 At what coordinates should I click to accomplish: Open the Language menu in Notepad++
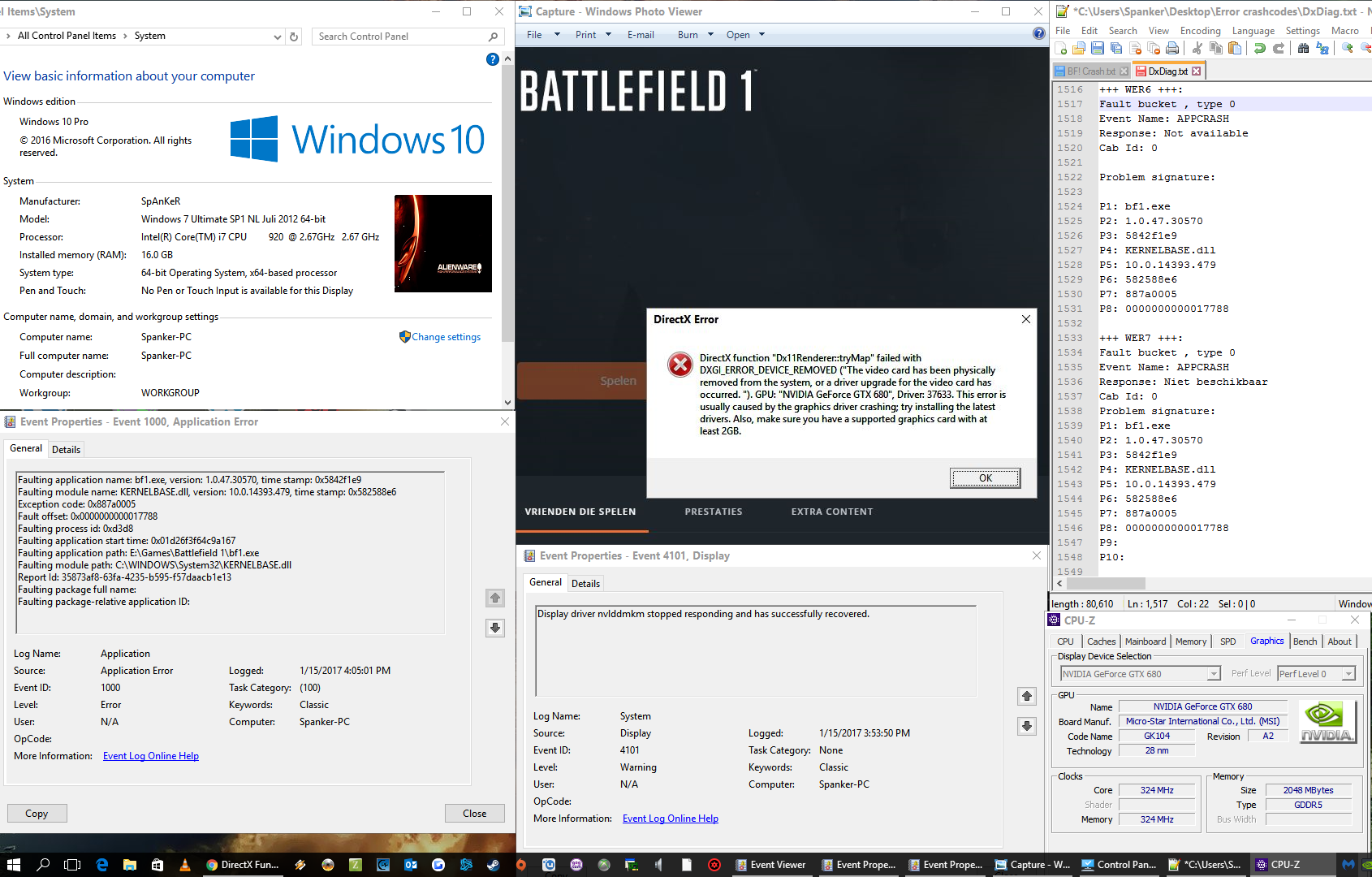1253,31
